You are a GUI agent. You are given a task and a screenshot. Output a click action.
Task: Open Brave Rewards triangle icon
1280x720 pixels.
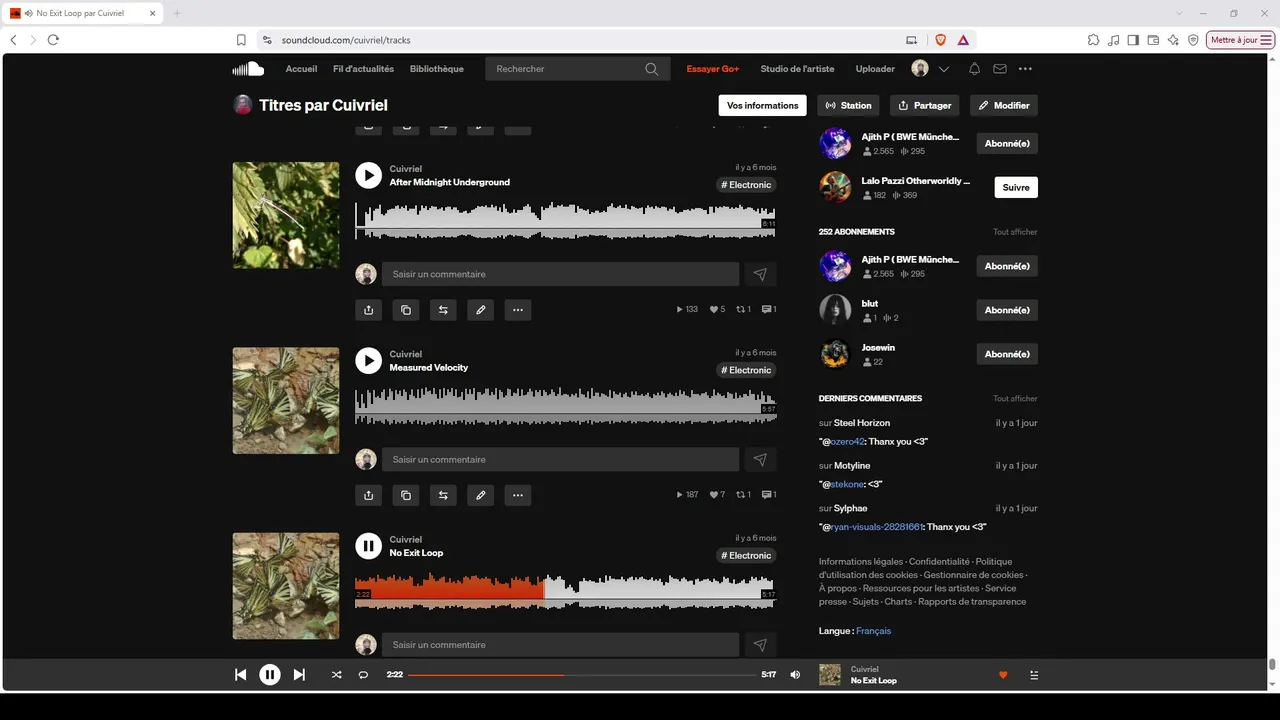(963, 40)
